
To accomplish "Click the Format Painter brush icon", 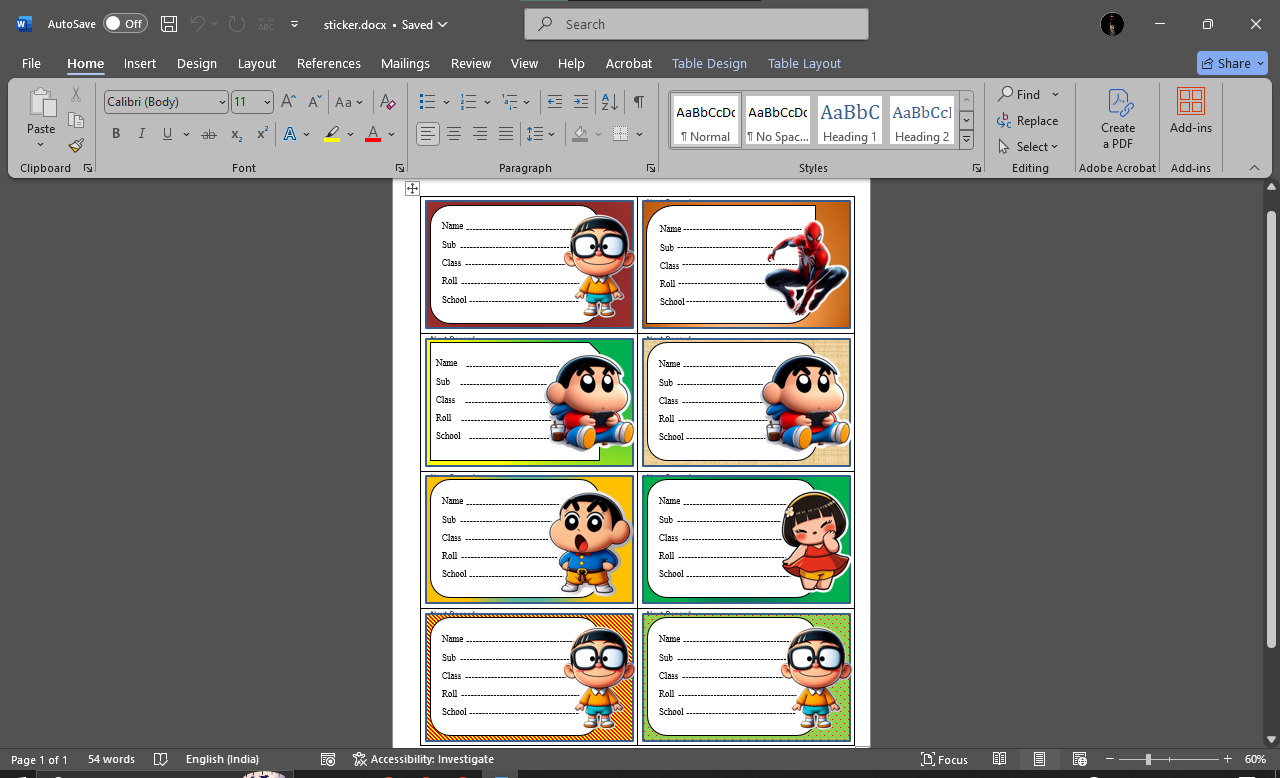I will (76, 145).
